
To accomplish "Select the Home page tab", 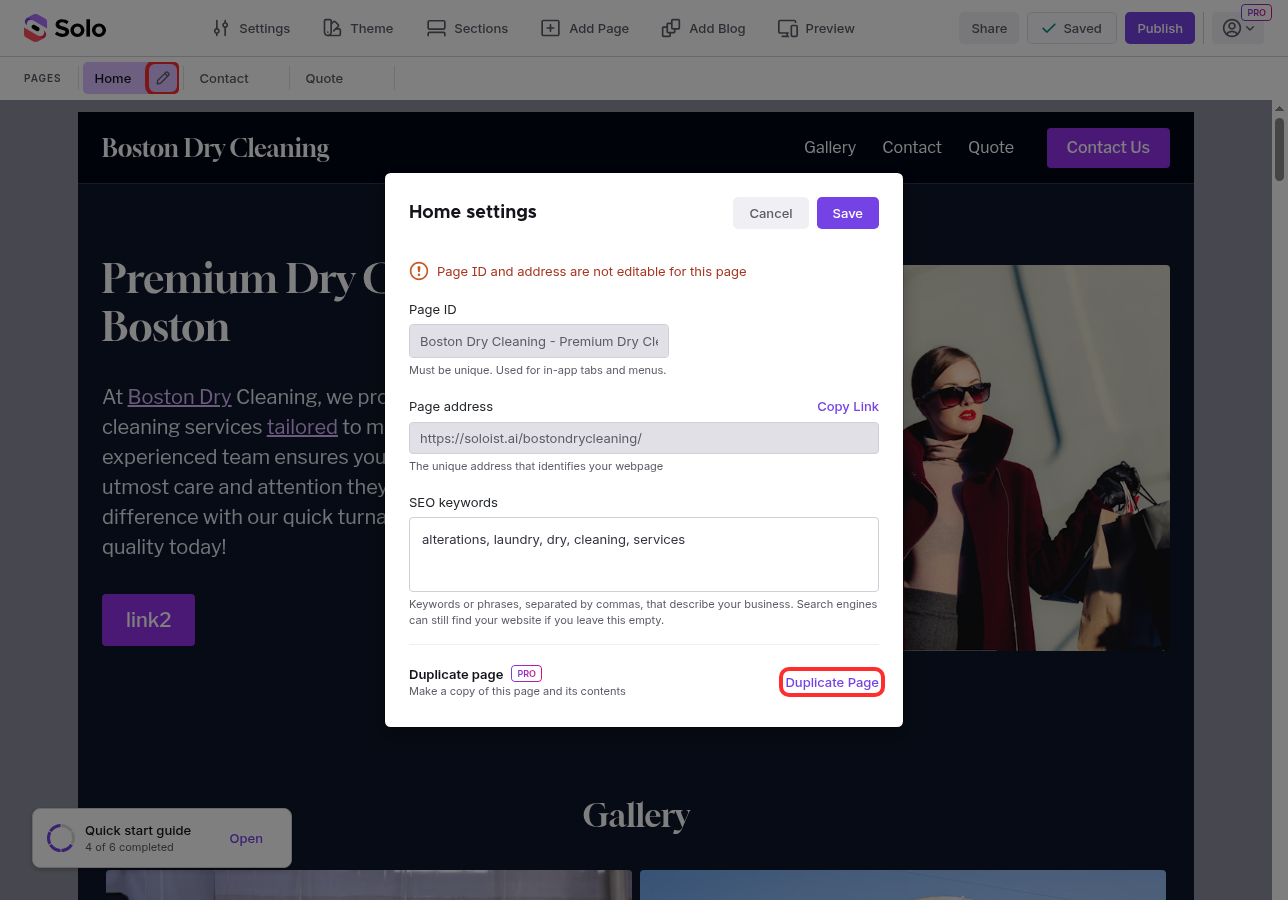I will (113, 78).
